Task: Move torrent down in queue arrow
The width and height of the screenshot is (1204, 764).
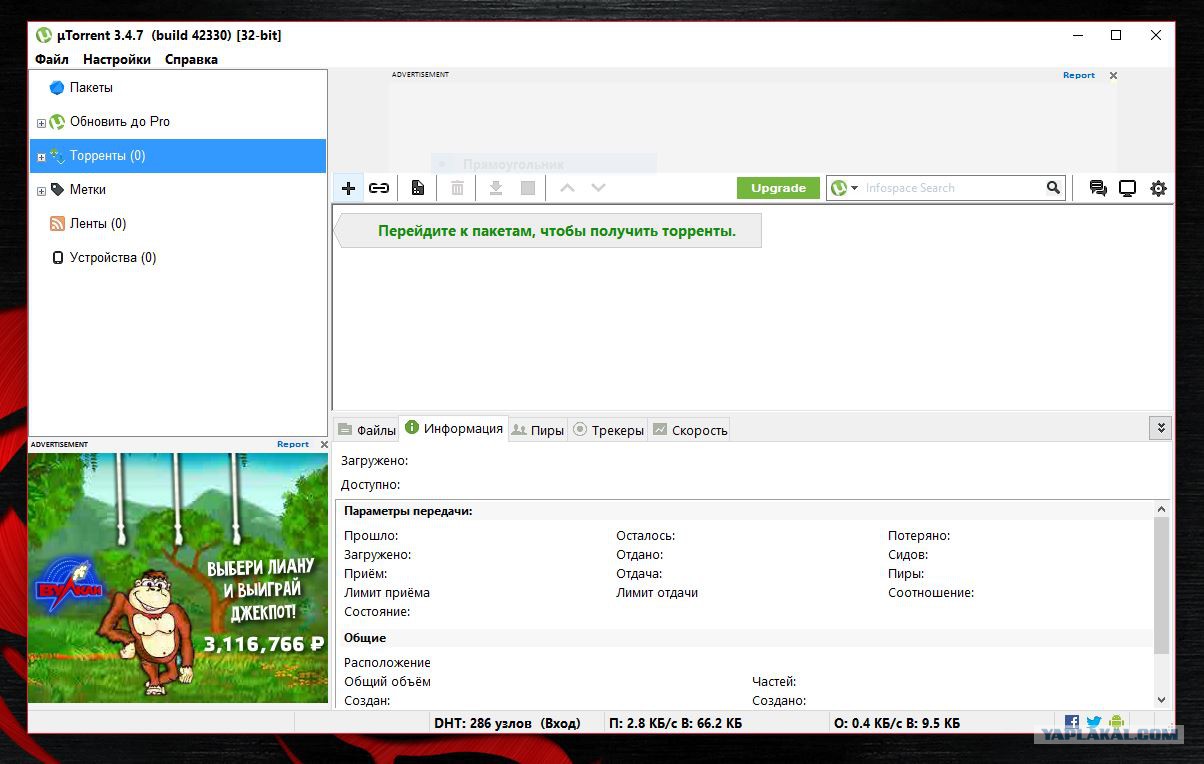Action: tap(598, 188)
